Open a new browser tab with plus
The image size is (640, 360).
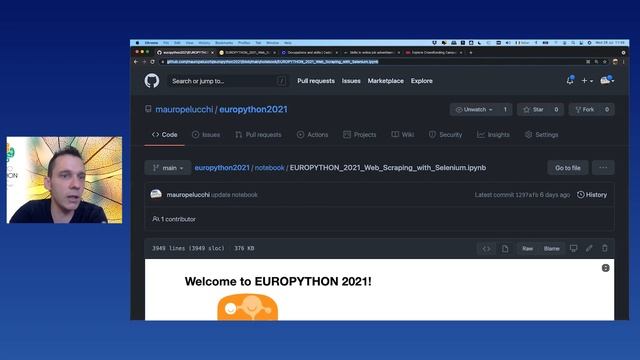click(x=471, y=53)
